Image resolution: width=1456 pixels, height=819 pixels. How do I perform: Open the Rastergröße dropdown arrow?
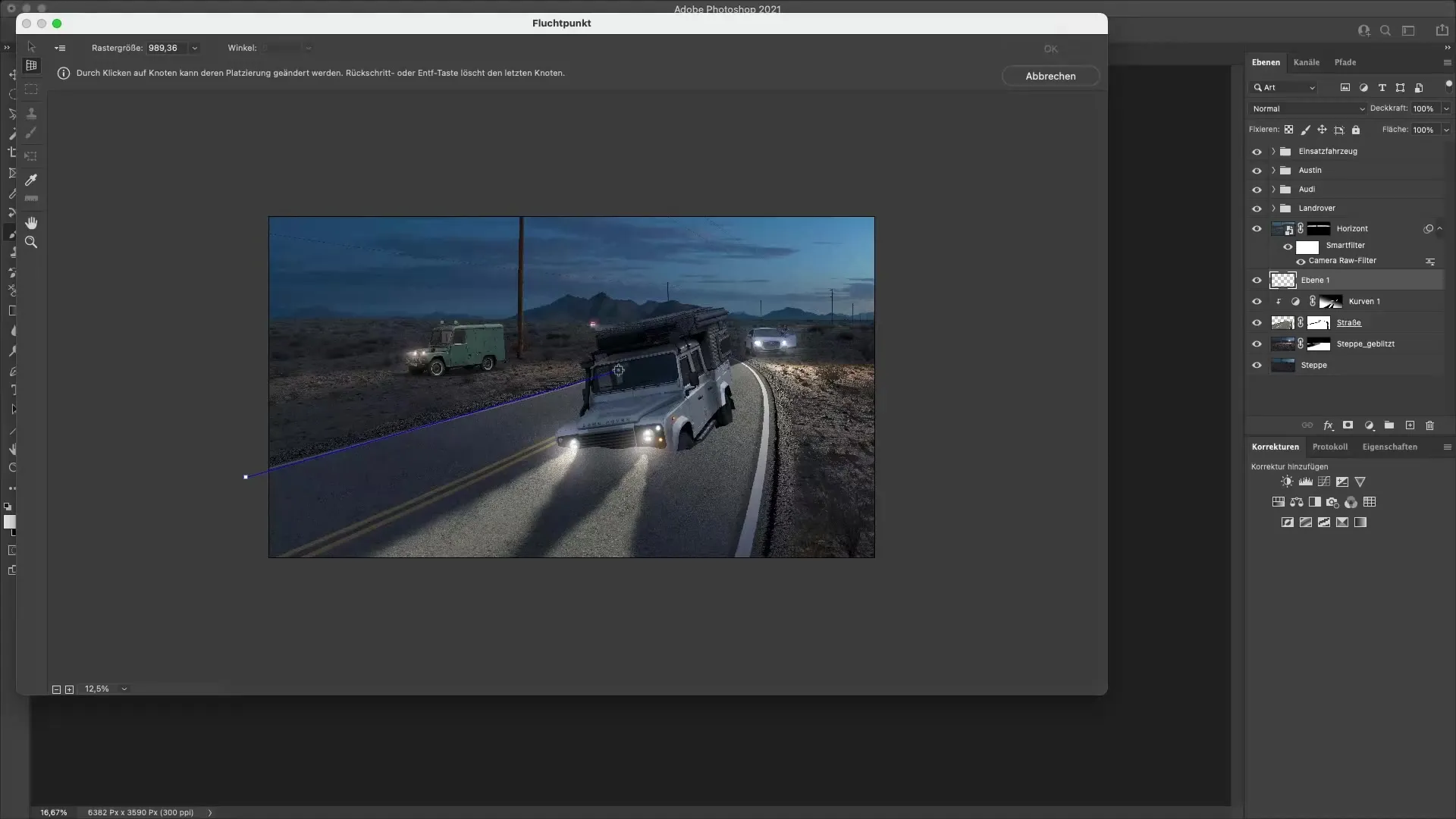(x=195, y=48)
